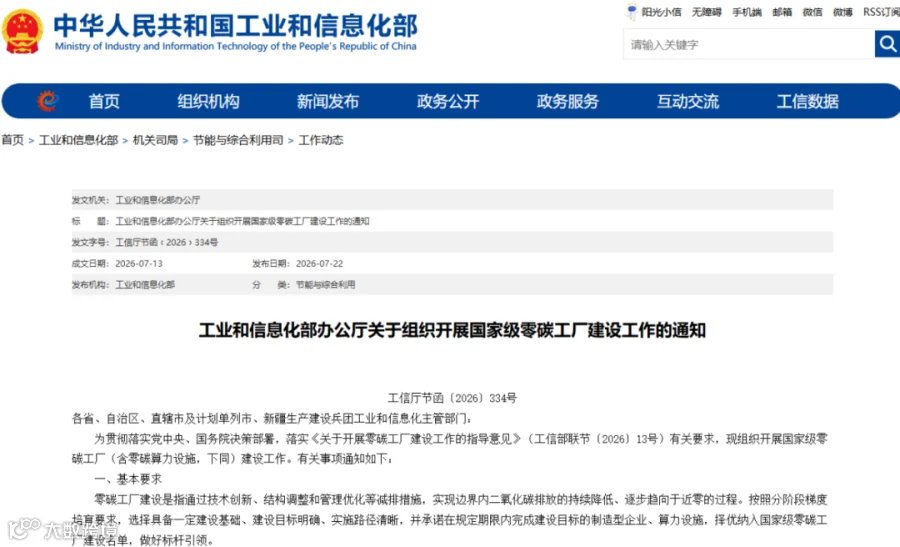900x547 pixels.
Task: Open the 政务公开 menu
Action: [x=448, y=102]
